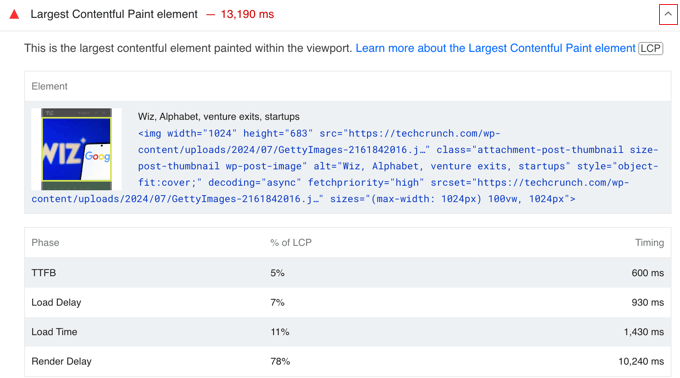Click the Phase column header
Screen dimensions: 680x378
[45, 242]
